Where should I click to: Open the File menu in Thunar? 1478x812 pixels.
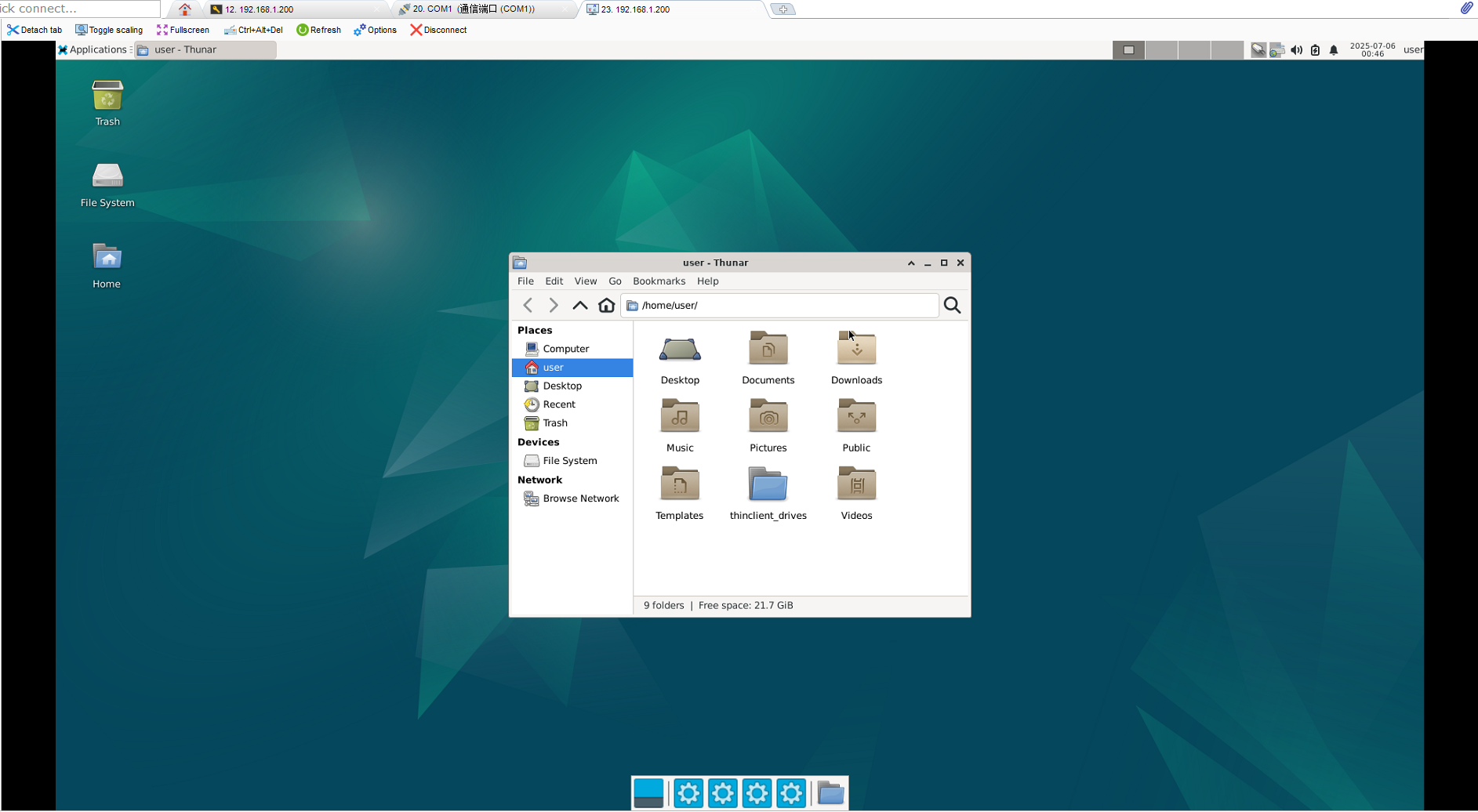pos(525,281)
